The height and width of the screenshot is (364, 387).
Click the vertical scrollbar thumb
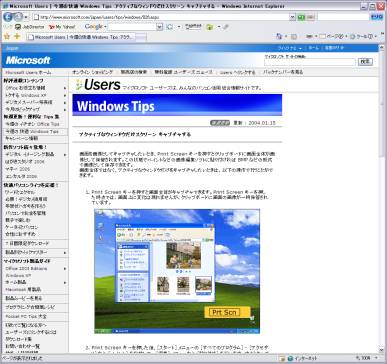pyautogui.click(x=382, y=103)
